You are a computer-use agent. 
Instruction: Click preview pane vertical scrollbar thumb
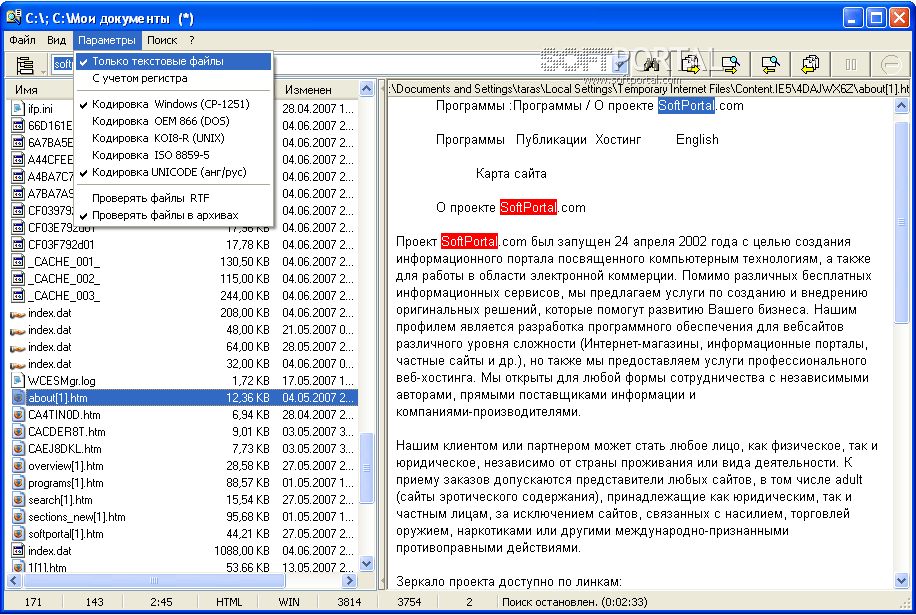point(901,222)
